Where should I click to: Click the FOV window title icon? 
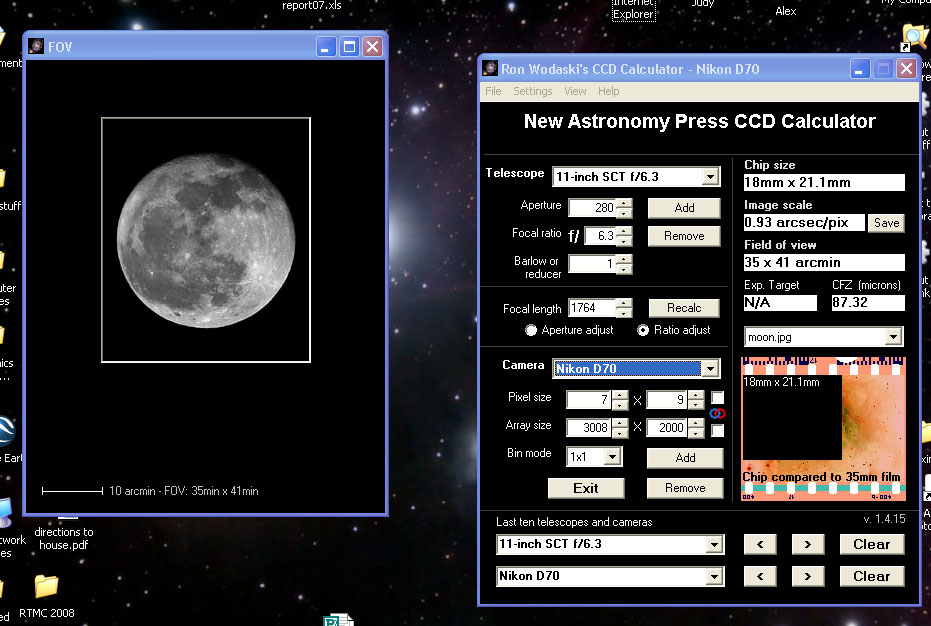(x=36, y=46)
